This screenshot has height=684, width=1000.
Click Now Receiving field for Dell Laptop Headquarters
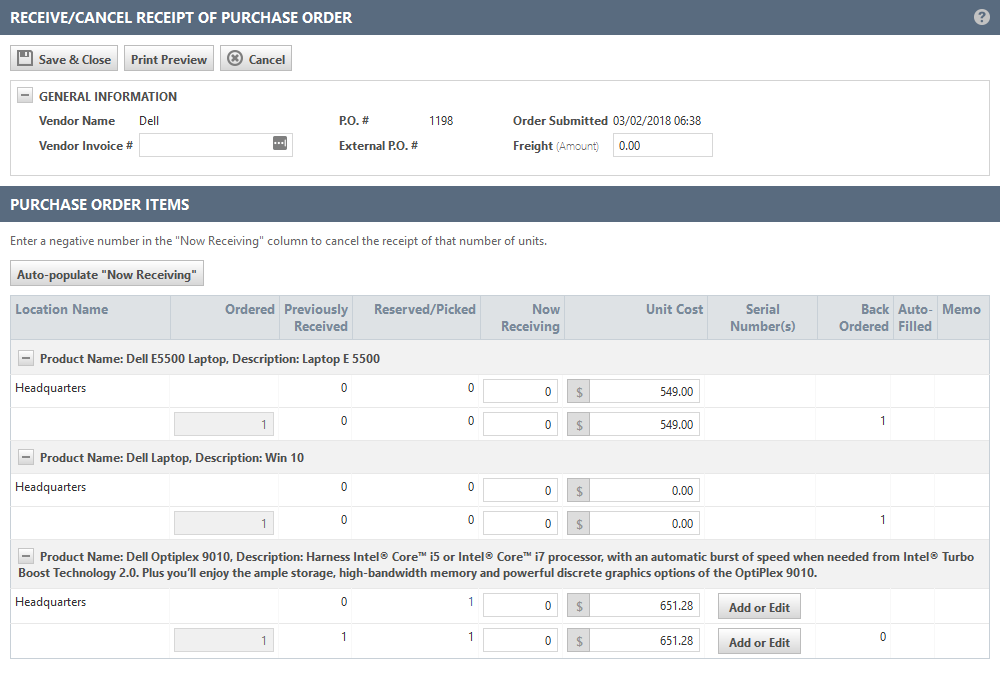click(520, 491)
